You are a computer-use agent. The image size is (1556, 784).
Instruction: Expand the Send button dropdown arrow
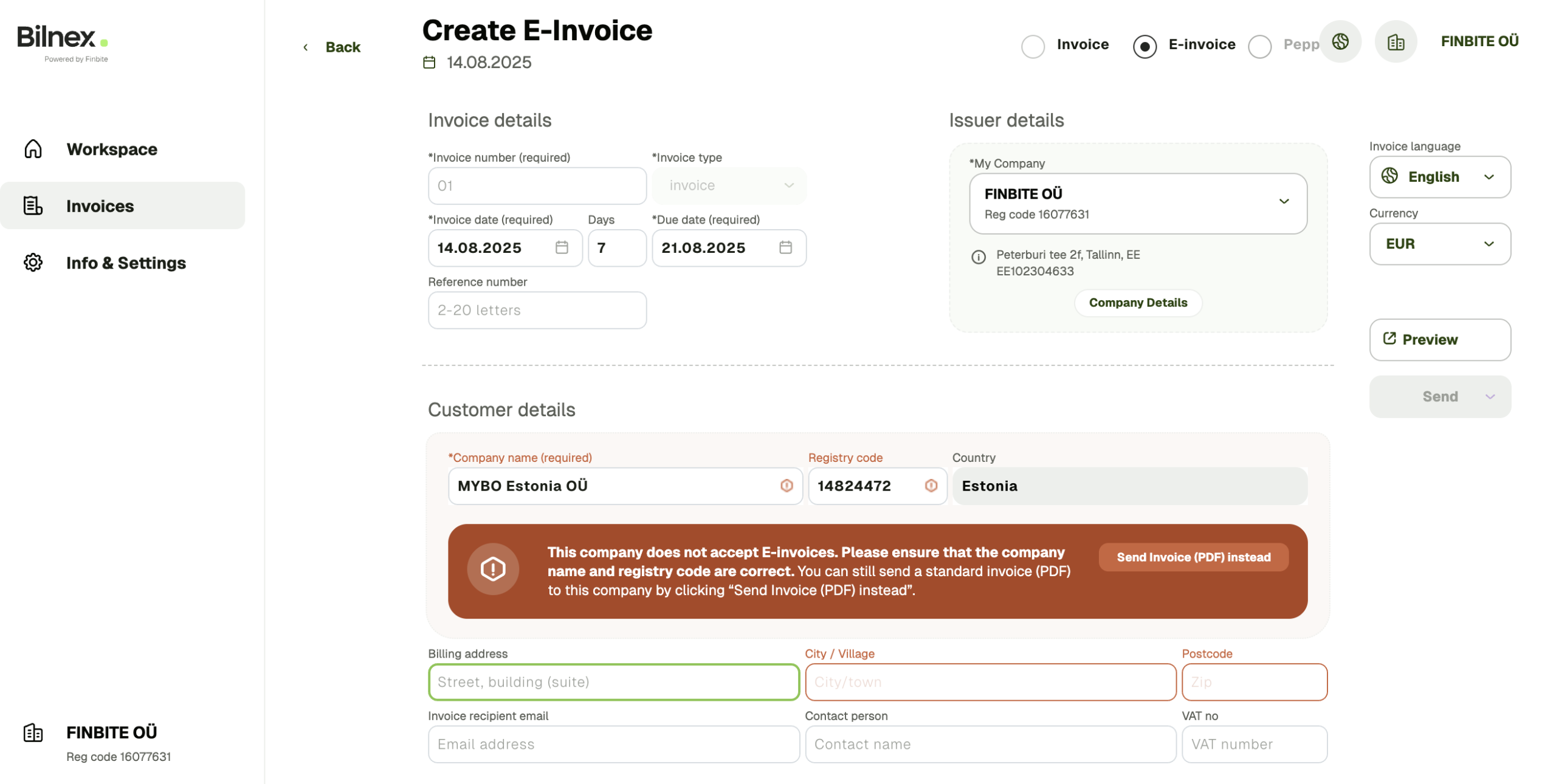point(1491,397)
